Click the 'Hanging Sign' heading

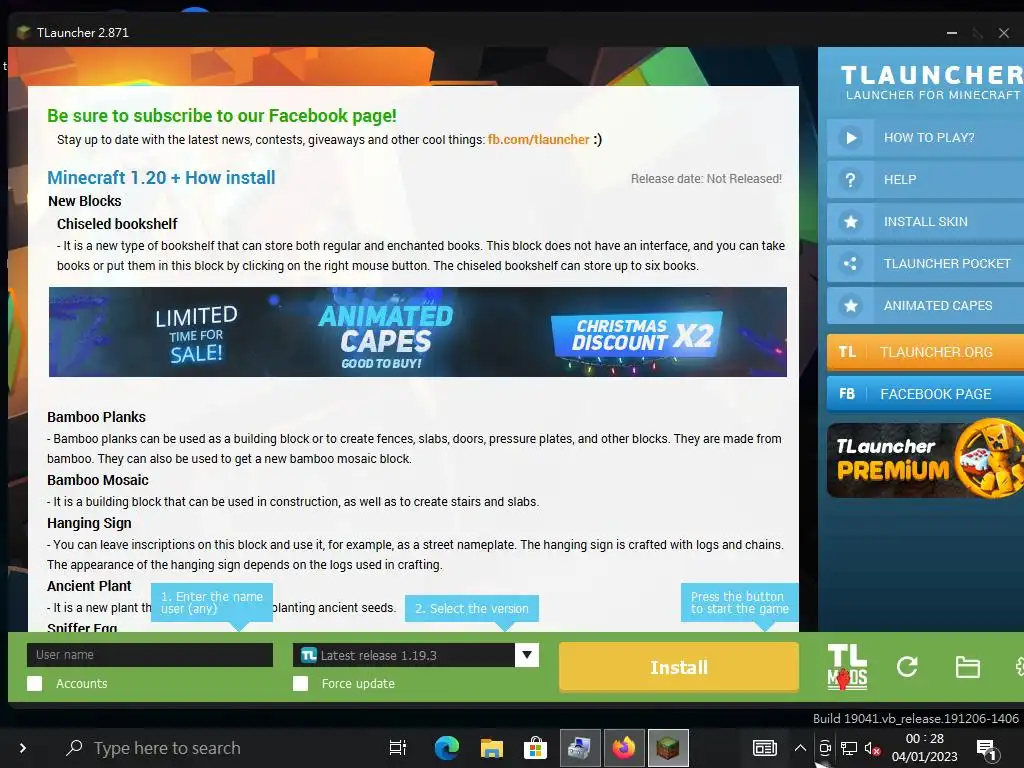click(89, 523)
